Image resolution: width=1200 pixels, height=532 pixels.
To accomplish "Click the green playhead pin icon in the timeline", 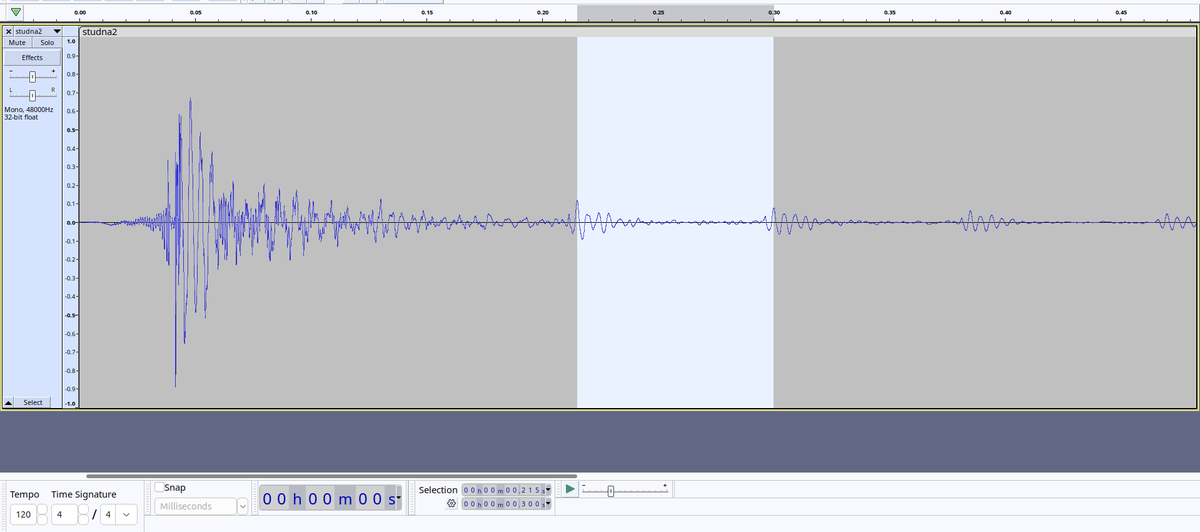I will pyautogui.click(x=15, y=12).
